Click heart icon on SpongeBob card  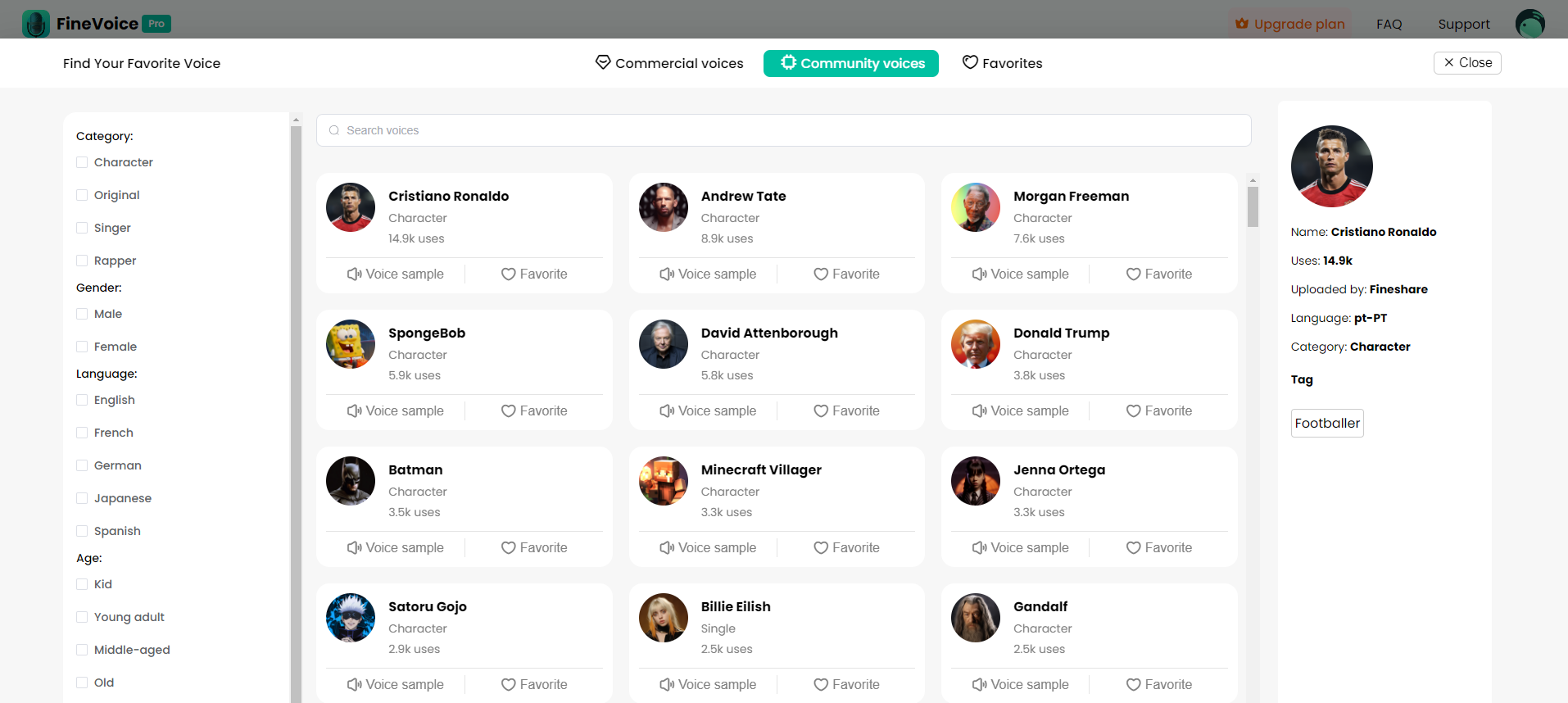point(508,410)
